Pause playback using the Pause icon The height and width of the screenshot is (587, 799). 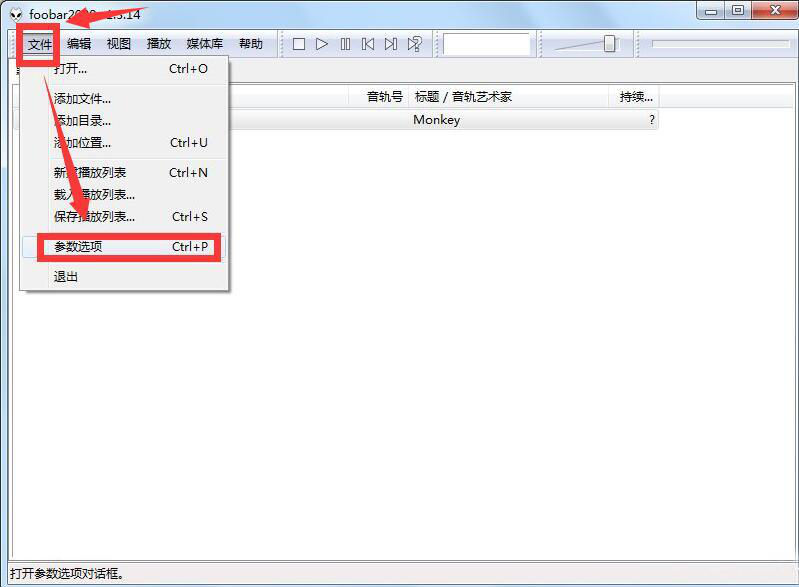pos(345,44)
